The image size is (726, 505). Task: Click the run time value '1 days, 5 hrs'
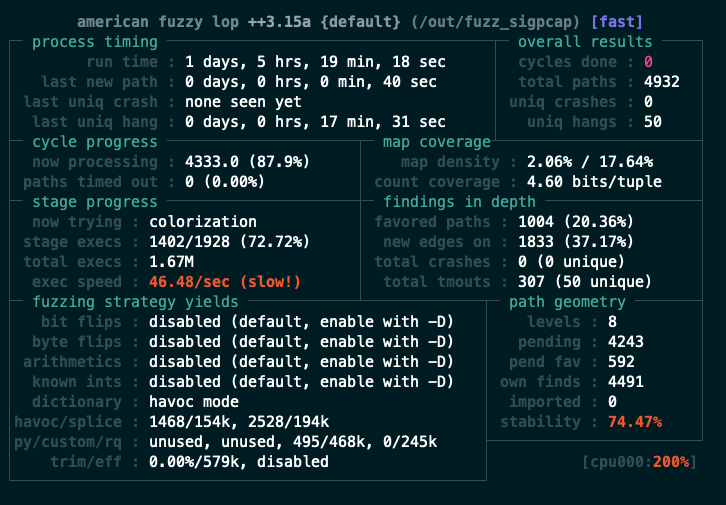[225, 62]
